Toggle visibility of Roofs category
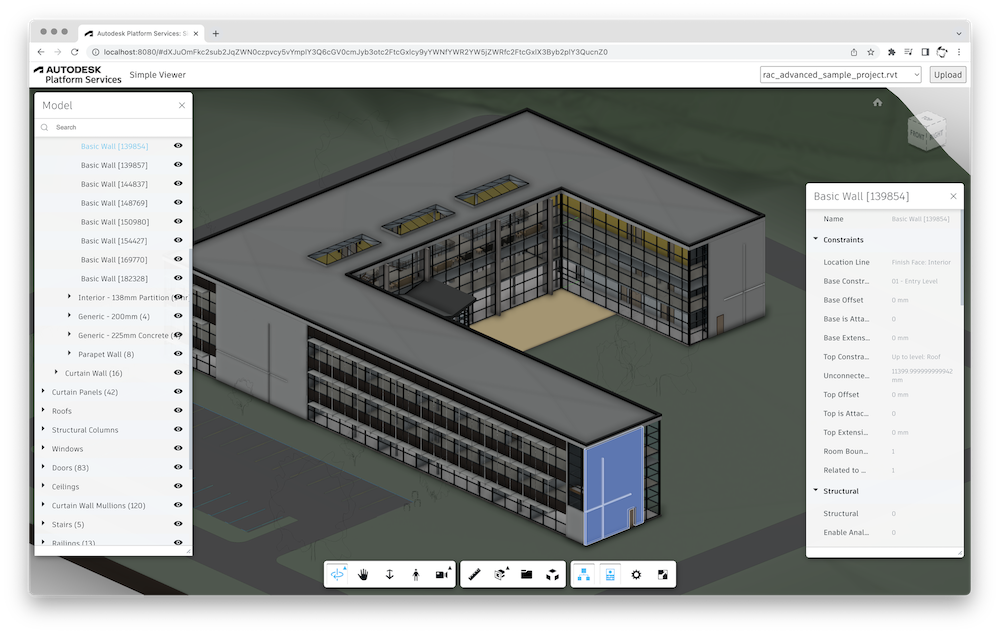Screen dimensions: 1000x634 pos(179,410)
